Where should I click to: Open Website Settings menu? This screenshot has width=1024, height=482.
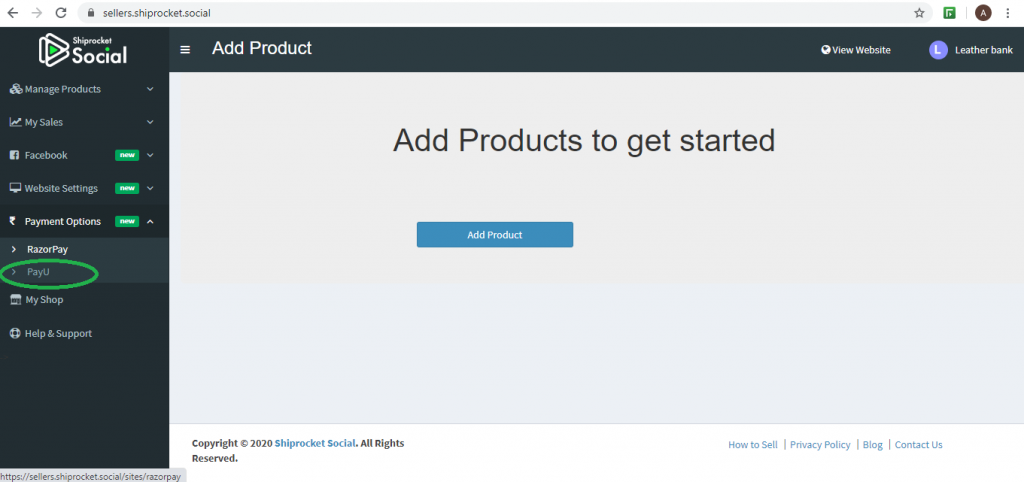pyautogui.click(x=84, y=188)
